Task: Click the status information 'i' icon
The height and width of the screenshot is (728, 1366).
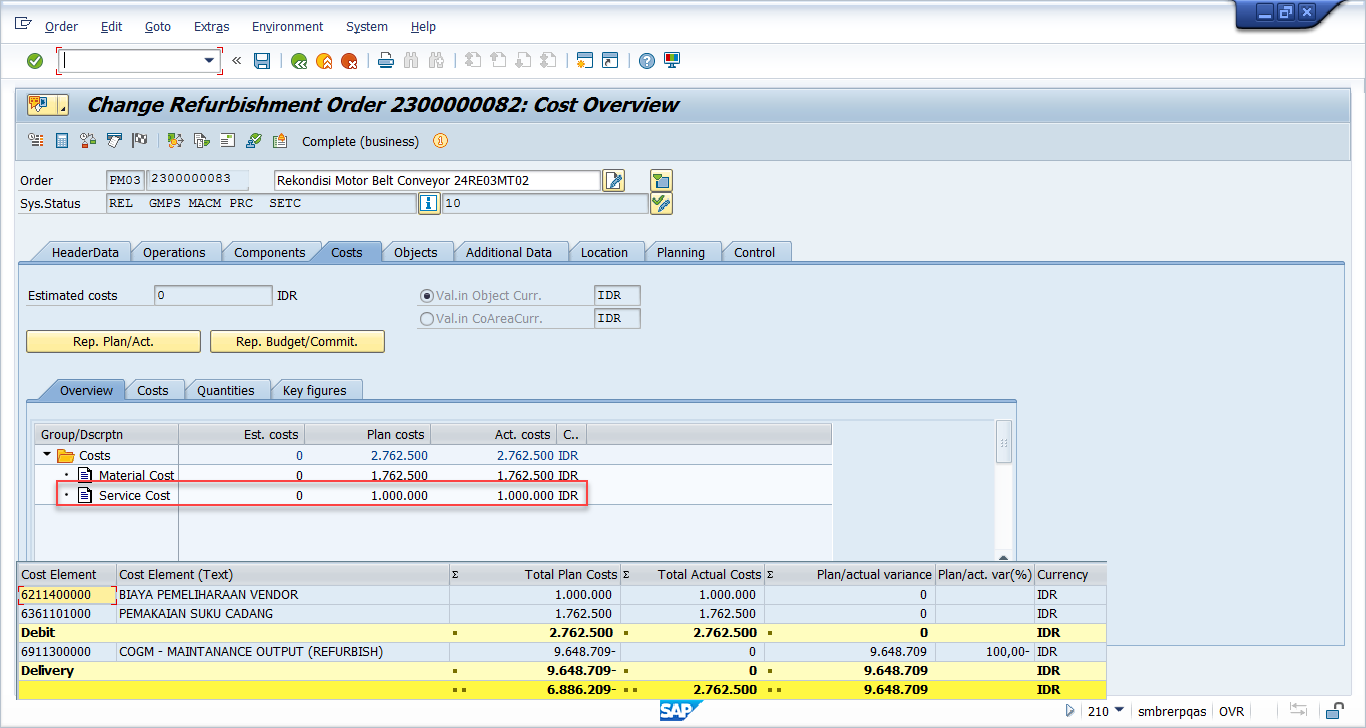Action: (428, 204)
